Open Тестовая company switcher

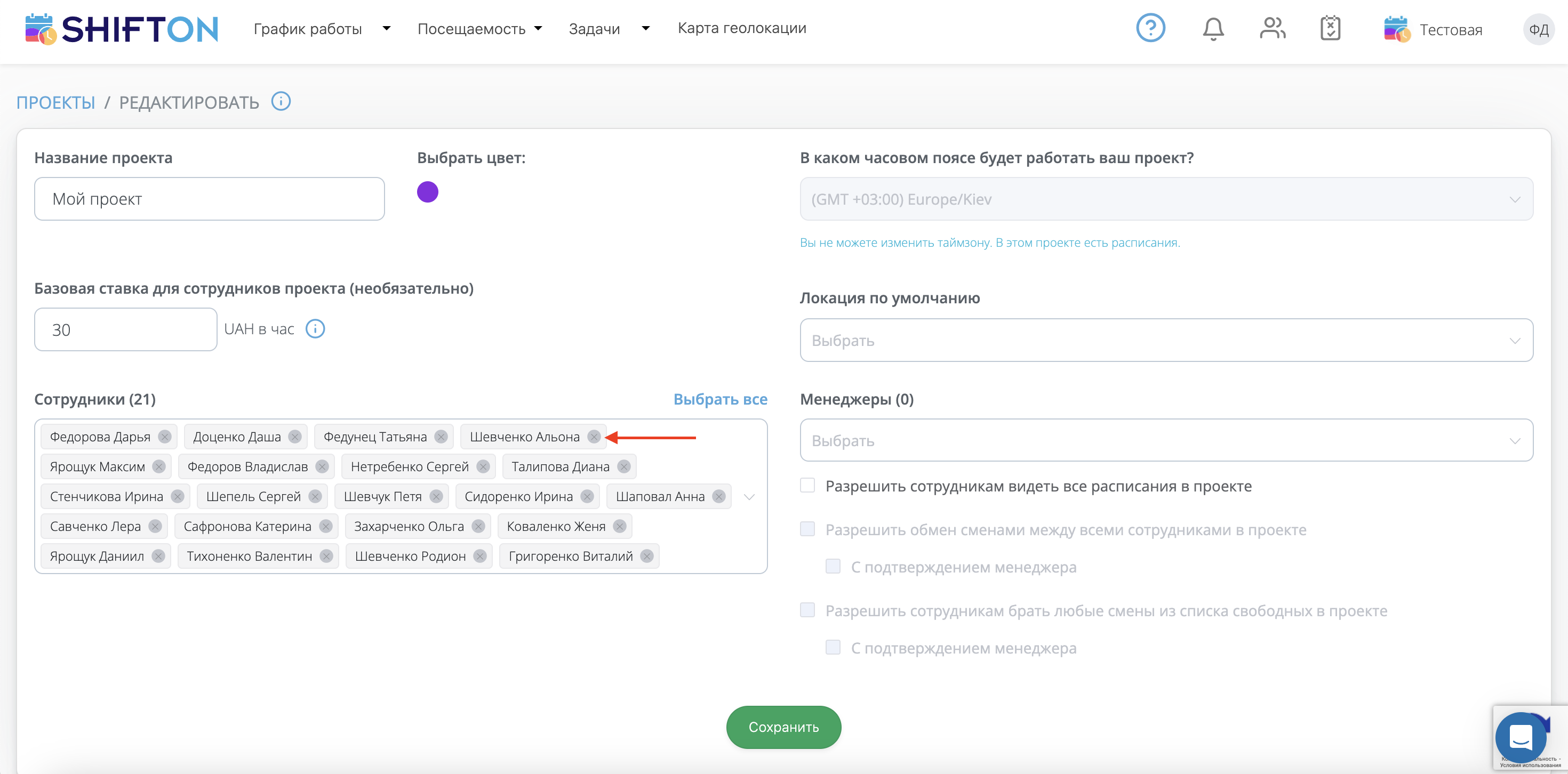[x=1433, y=29]
